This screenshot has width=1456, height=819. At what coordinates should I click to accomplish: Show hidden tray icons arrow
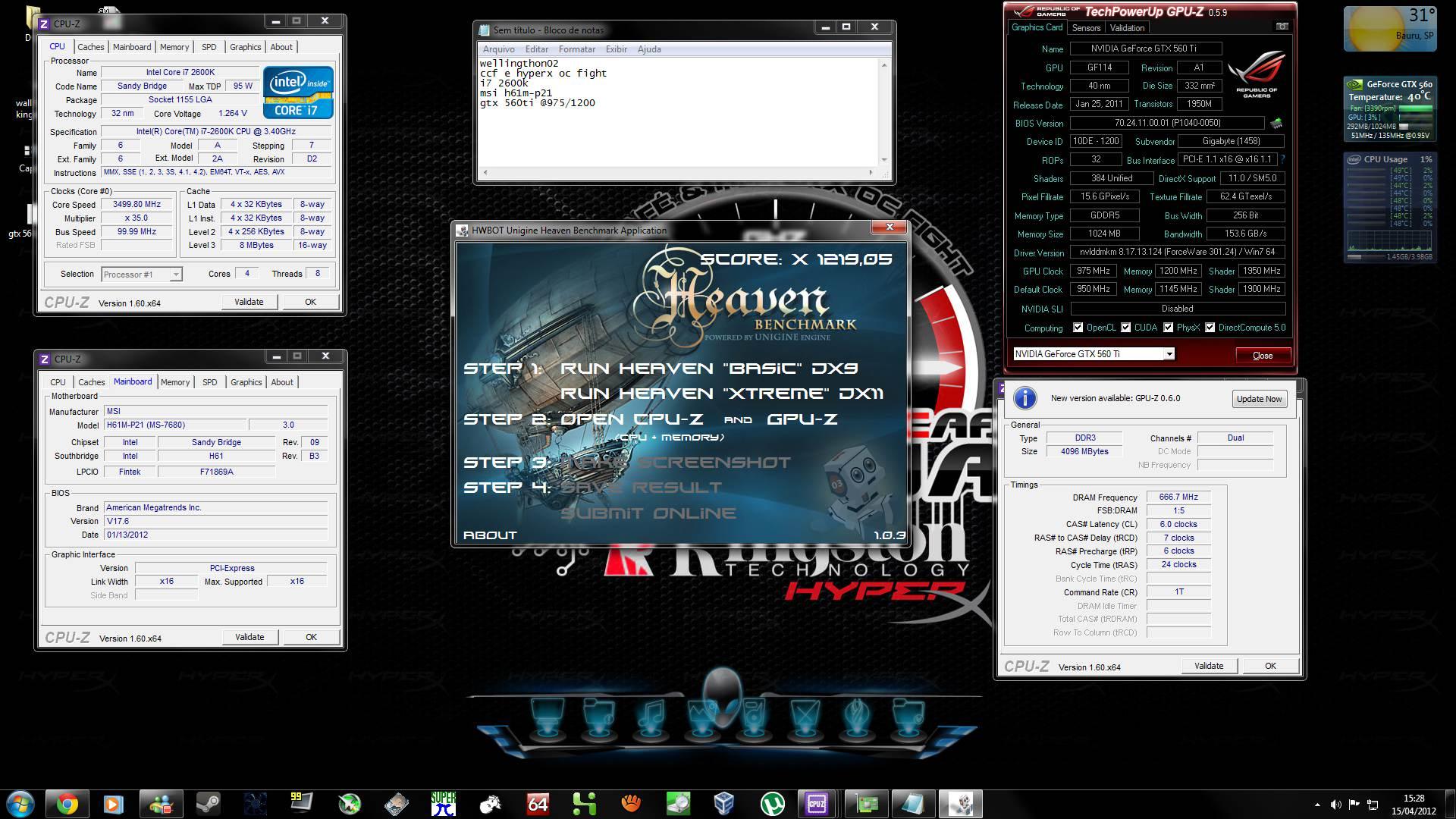coord(1317,805)
